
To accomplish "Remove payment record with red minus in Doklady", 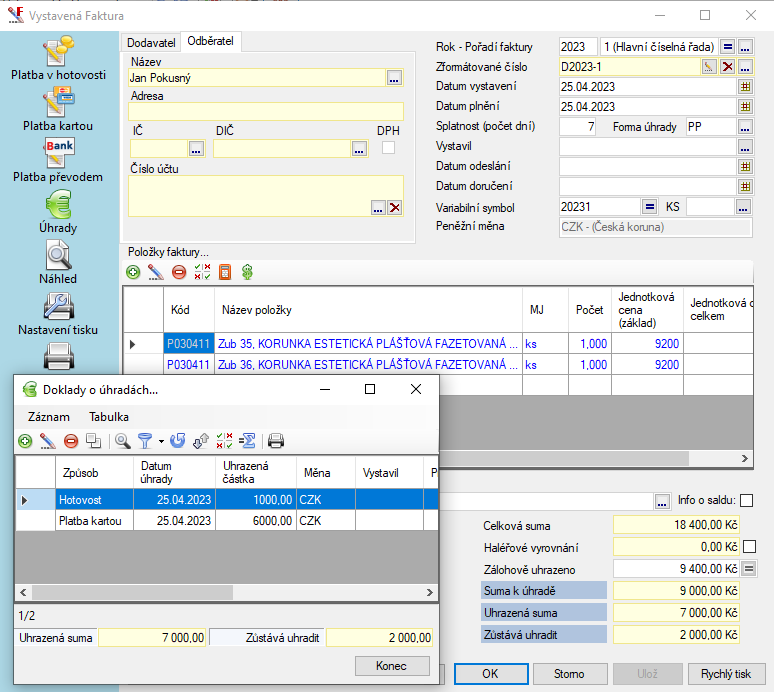I will point(71,441).
